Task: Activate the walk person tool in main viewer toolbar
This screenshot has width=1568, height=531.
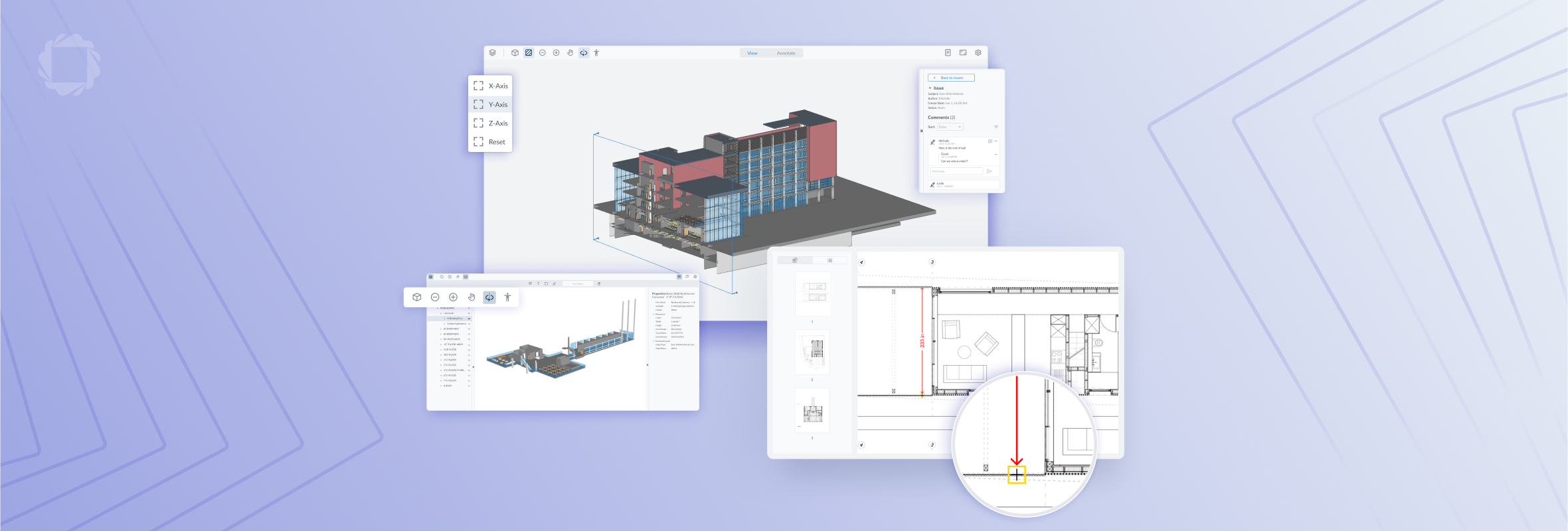Action: (596, 52)
